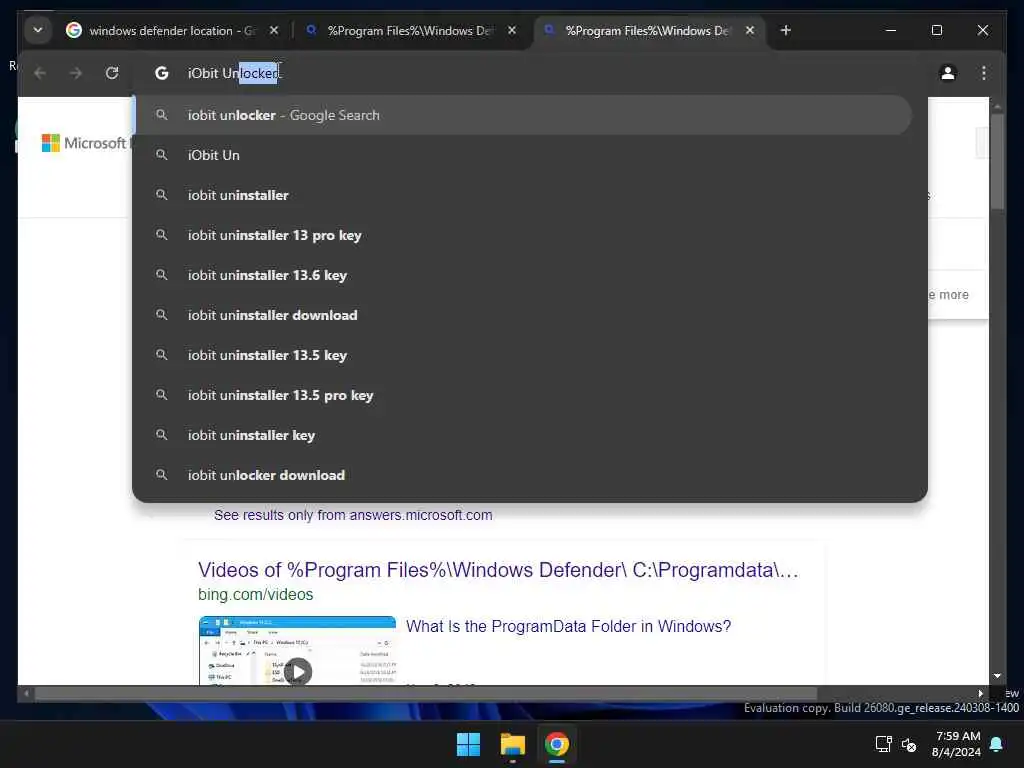Screen dimensions: 1024x768
Task: Switch to the 'windows defender location' tab
Action: pos(170,31)
